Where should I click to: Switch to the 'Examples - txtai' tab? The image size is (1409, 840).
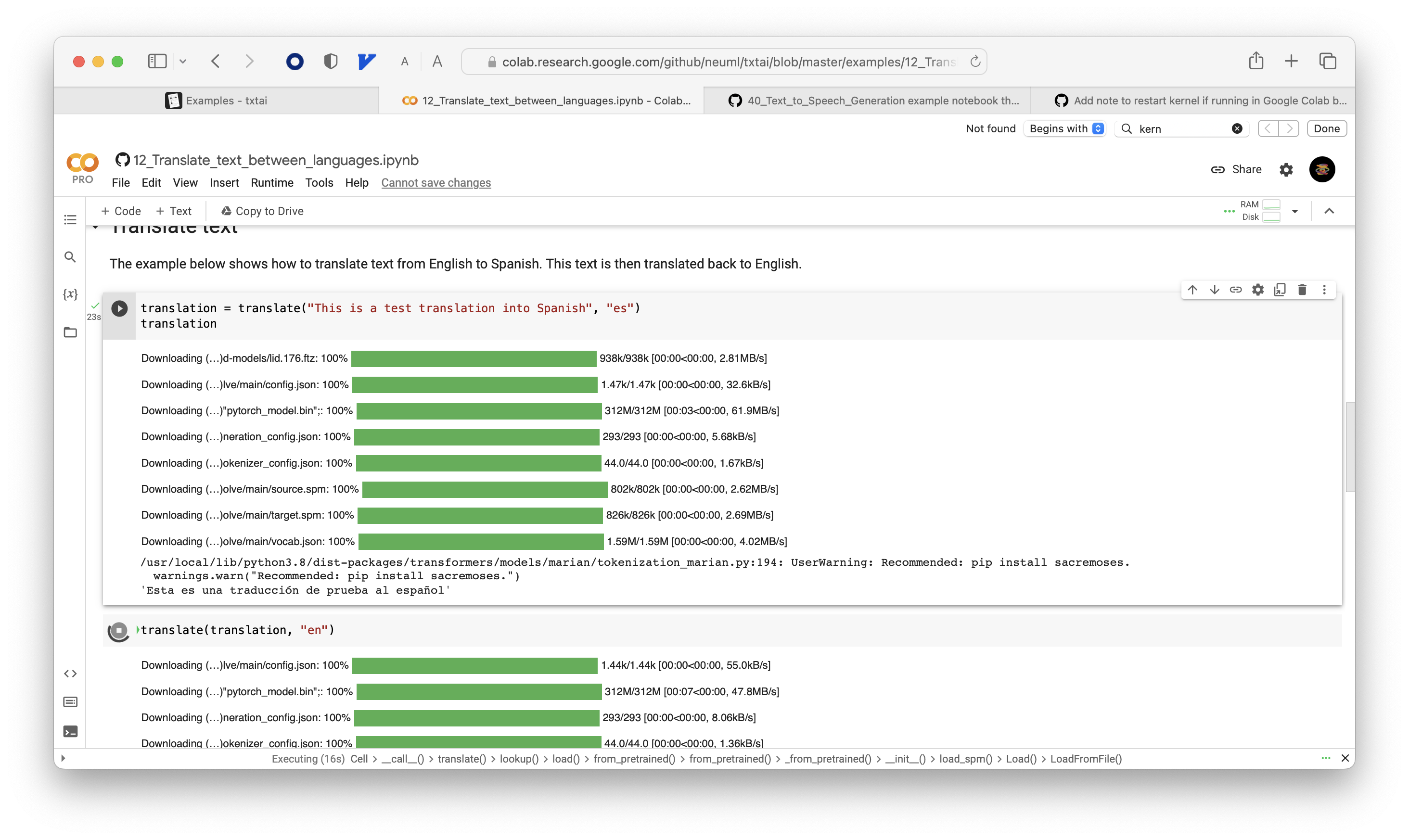pyautogui.click(x=227, y=100)
